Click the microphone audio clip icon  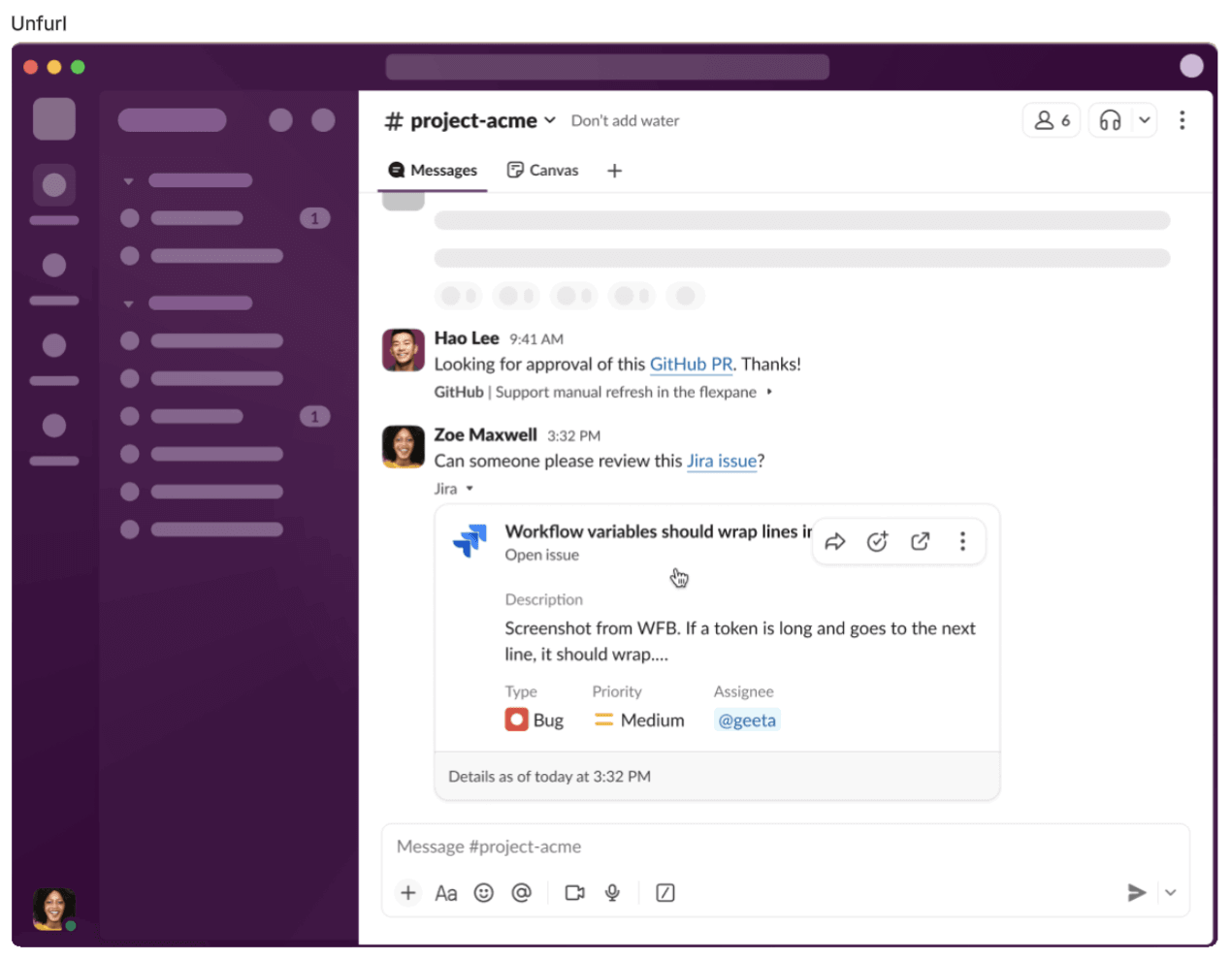point(612,893)
